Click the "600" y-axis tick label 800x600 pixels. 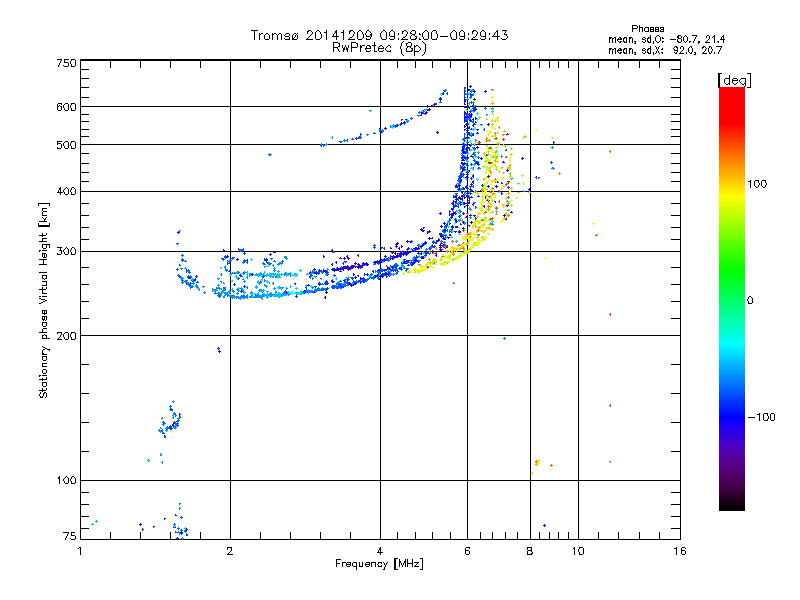click(67, 107)
